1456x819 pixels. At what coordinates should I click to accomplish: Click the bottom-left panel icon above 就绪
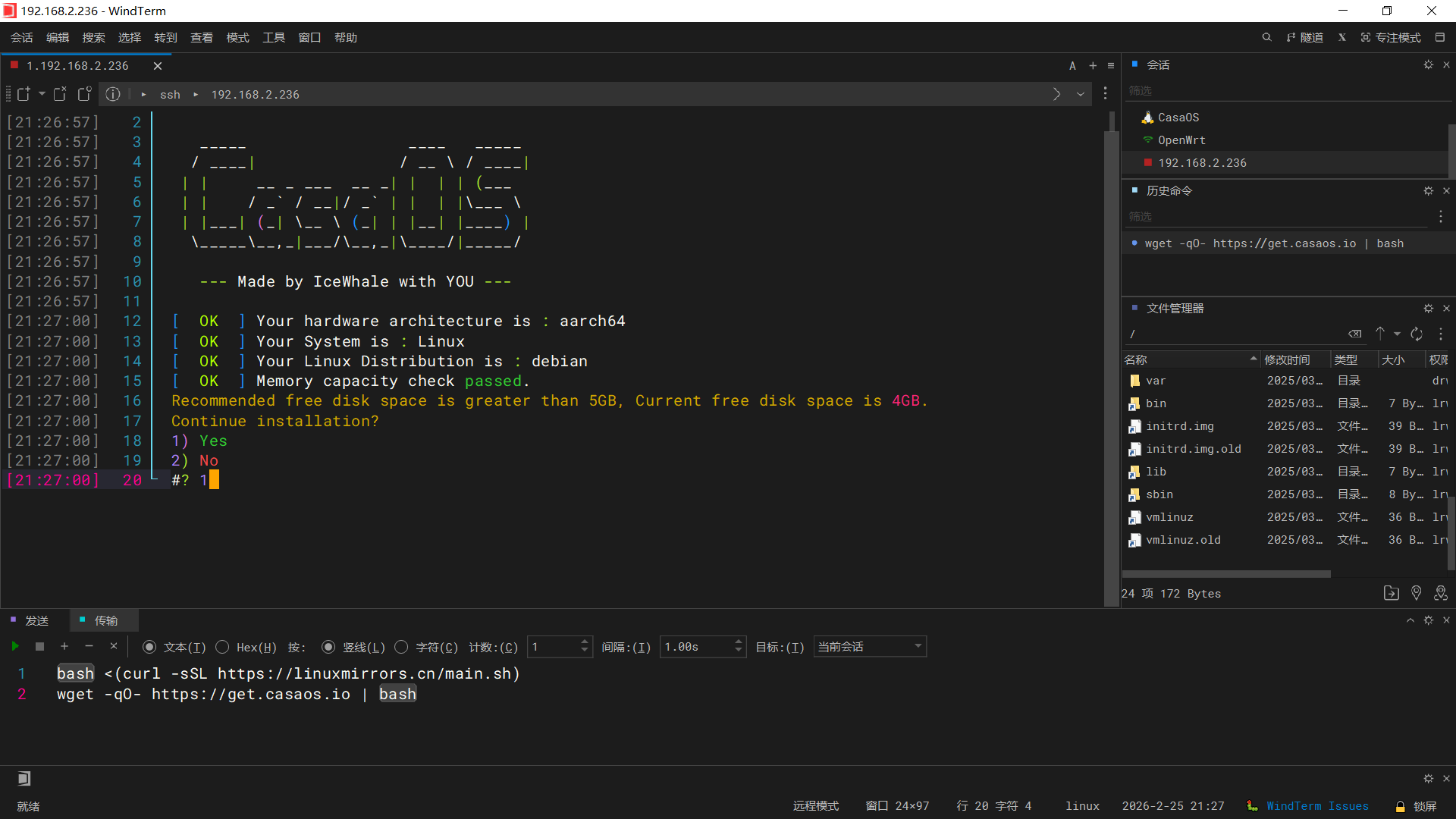24,778
